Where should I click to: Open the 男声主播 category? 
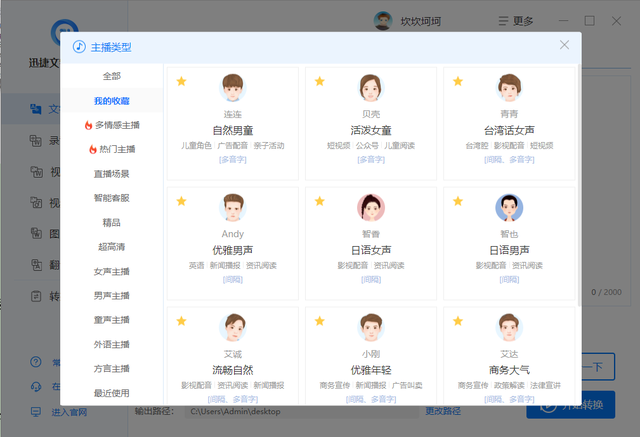[x=111, y=295]
